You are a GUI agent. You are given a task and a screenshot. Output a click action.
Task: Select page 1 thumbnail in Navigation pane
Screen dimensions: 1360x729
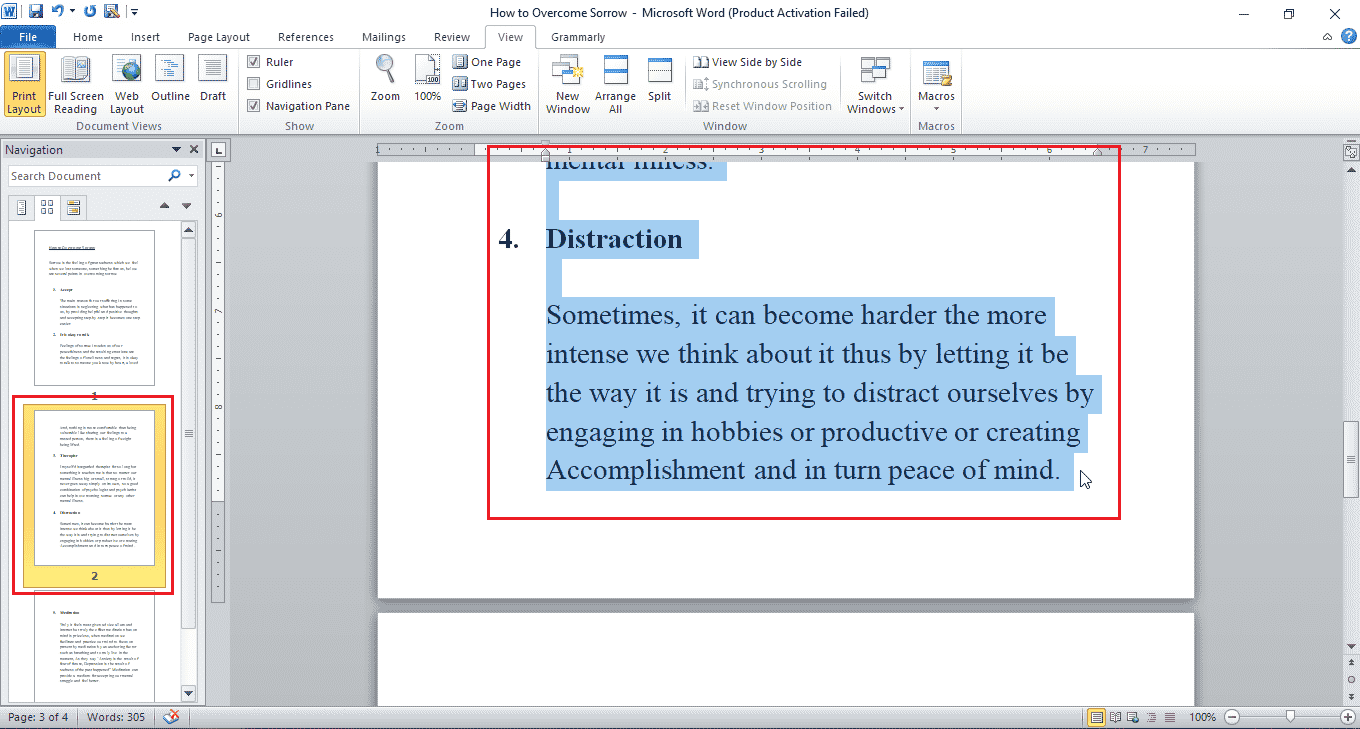coord(94,307)
